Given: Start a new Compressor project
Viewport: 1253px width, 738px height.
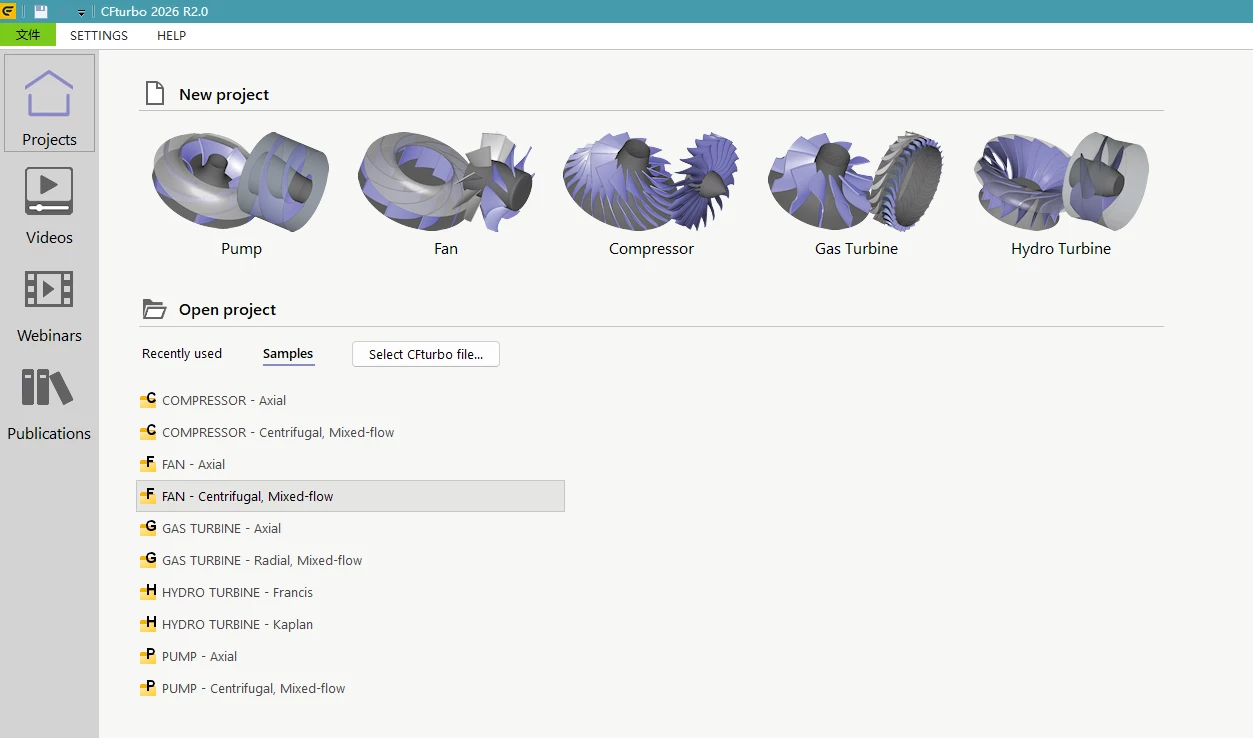Looking at the screenshot, I should (651, 193).
